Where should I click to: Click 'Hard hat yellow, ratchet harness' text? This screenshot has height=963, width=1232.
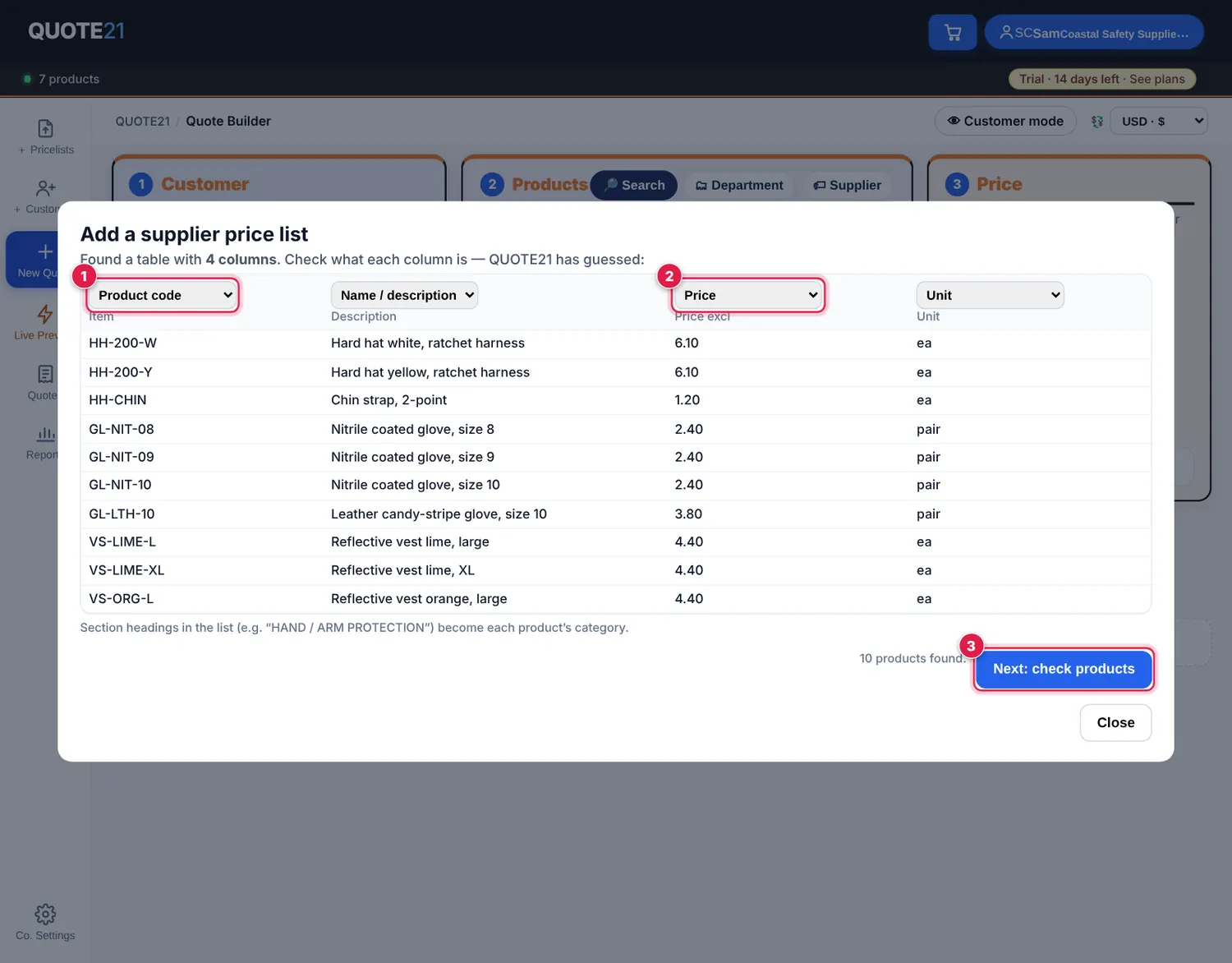(430, 372)
